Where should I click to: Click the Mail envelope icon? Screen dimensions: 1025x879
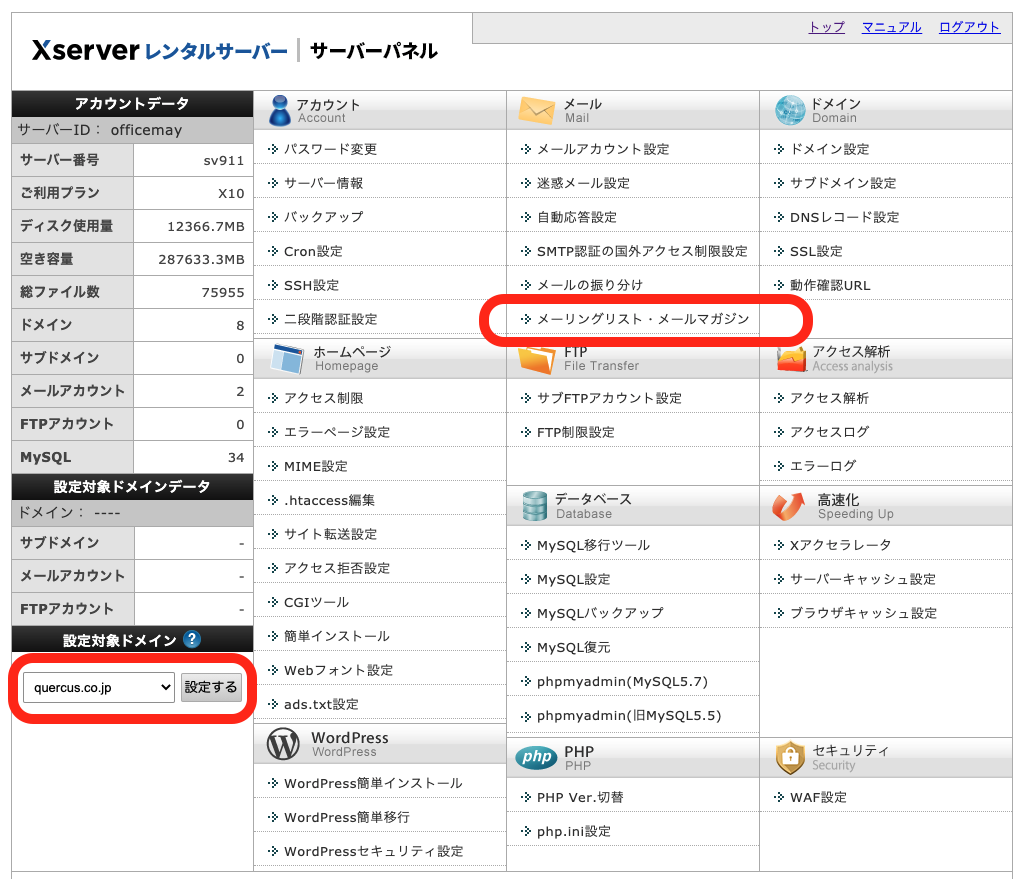536,110
